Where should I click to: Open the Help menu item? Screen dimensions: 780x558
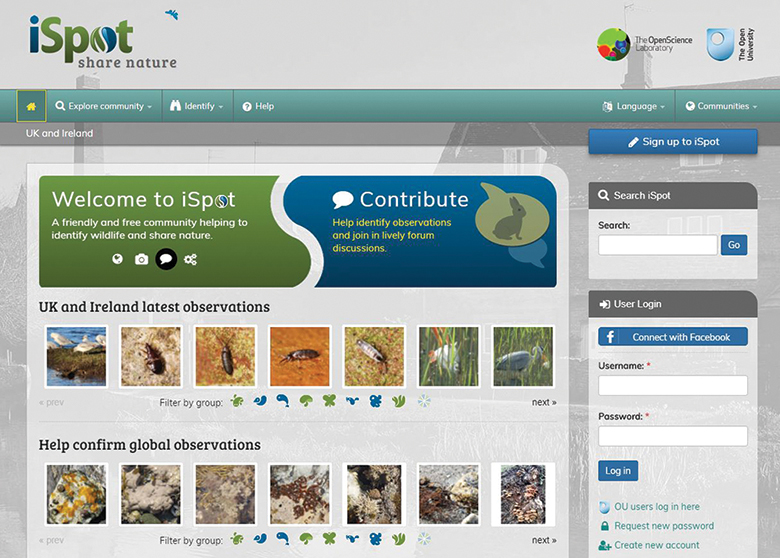coord(257,106)
